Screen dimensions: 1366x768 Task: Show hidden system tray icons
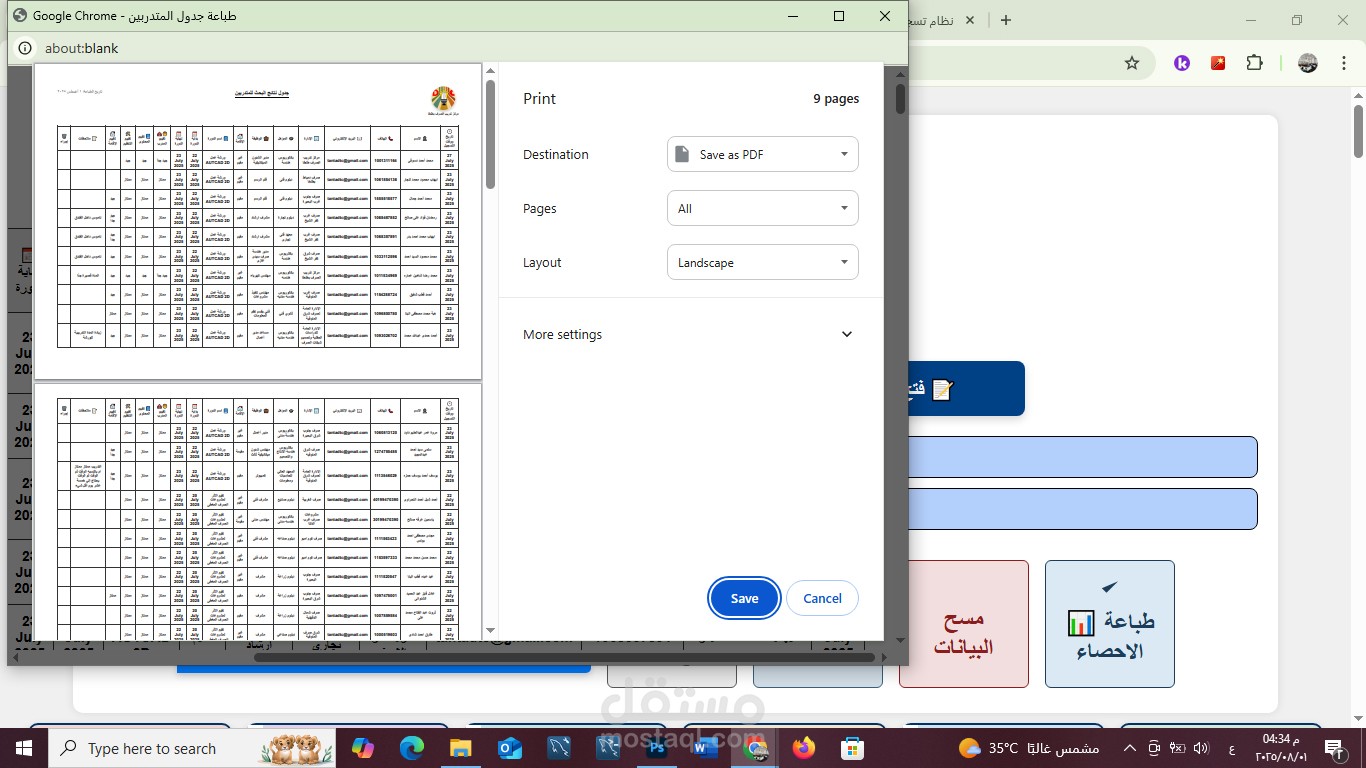coord(1130,748)
